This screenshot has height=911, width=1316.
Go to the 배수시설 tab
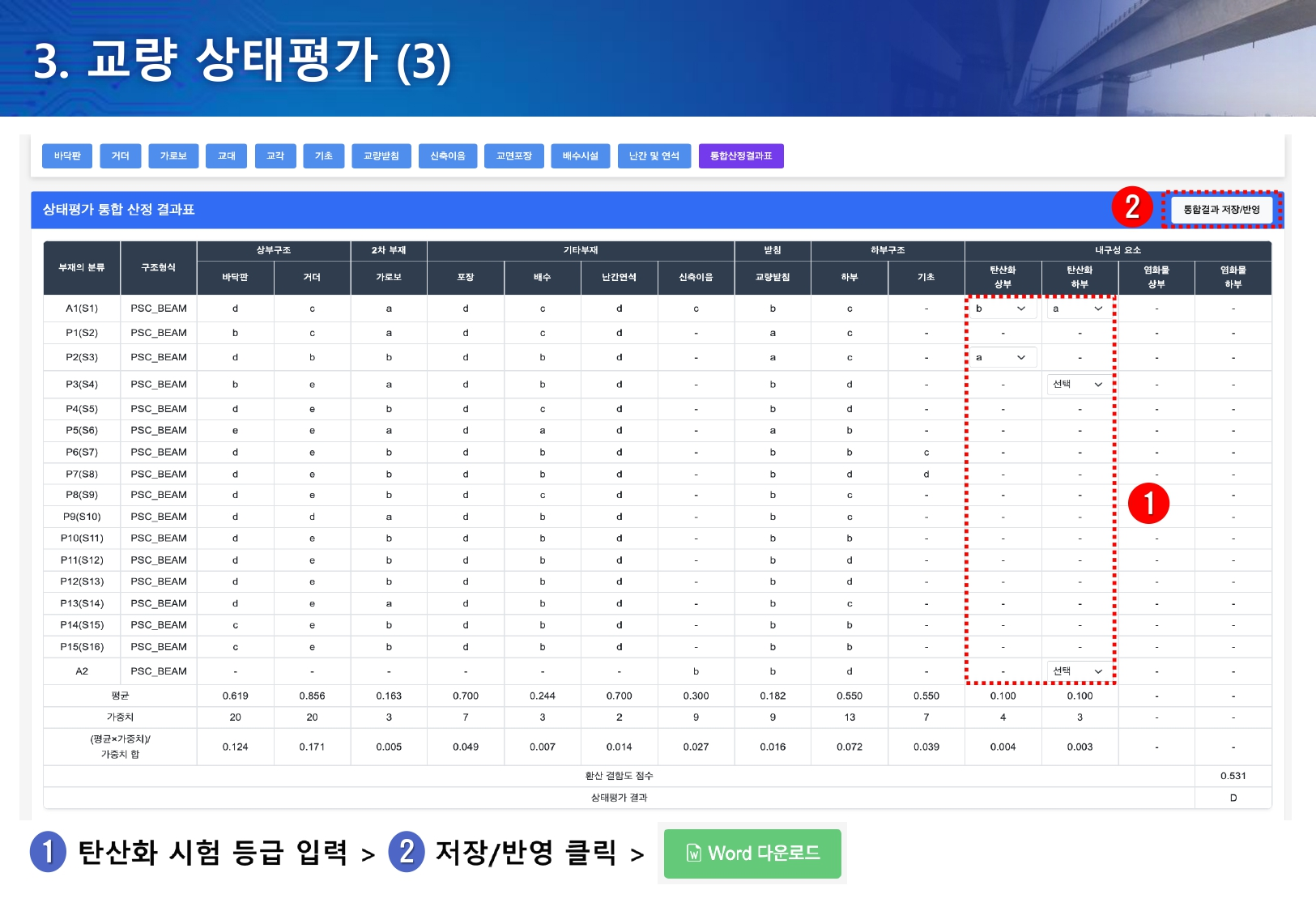pyautogui.click(x=581, y=156)
